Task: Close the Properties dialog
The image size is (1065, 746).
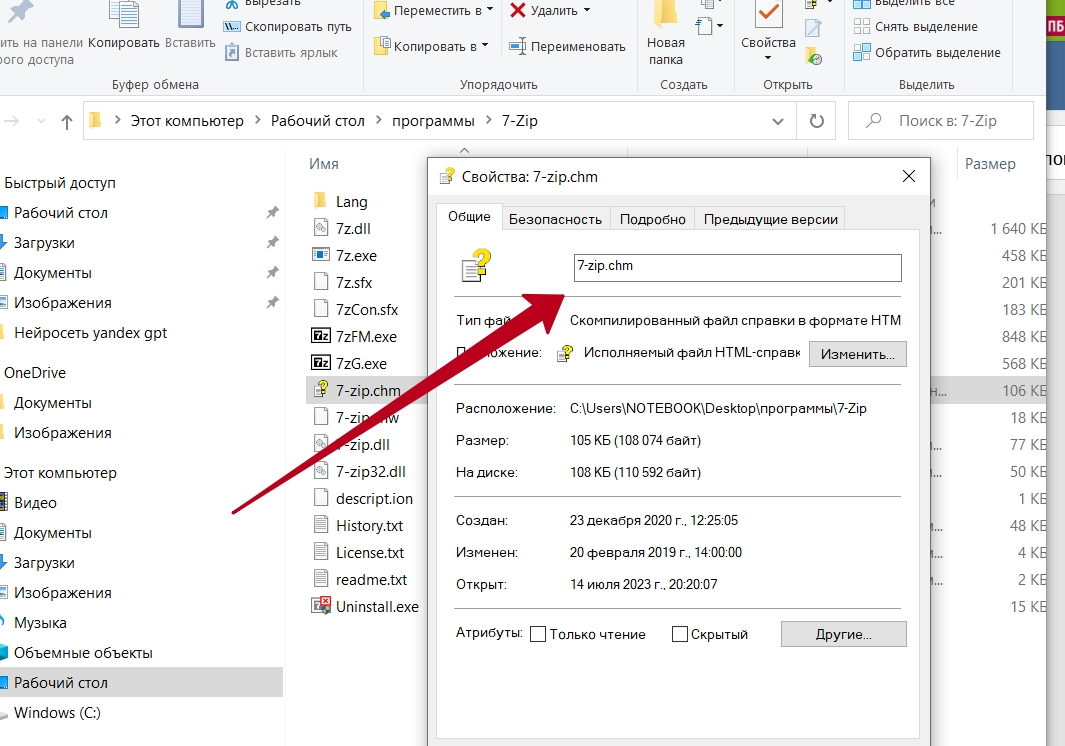Action: [x=909, y=176]
